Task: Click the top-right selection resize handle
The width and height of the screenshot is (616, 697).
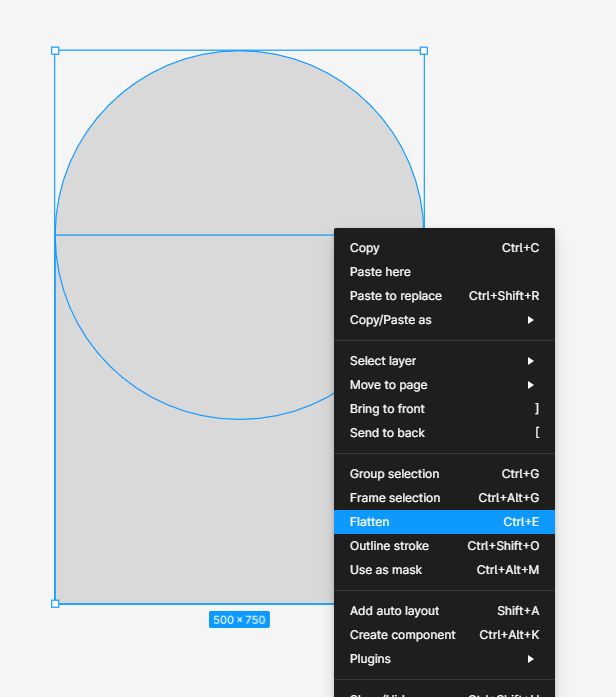Action: [x=424, y=51]
